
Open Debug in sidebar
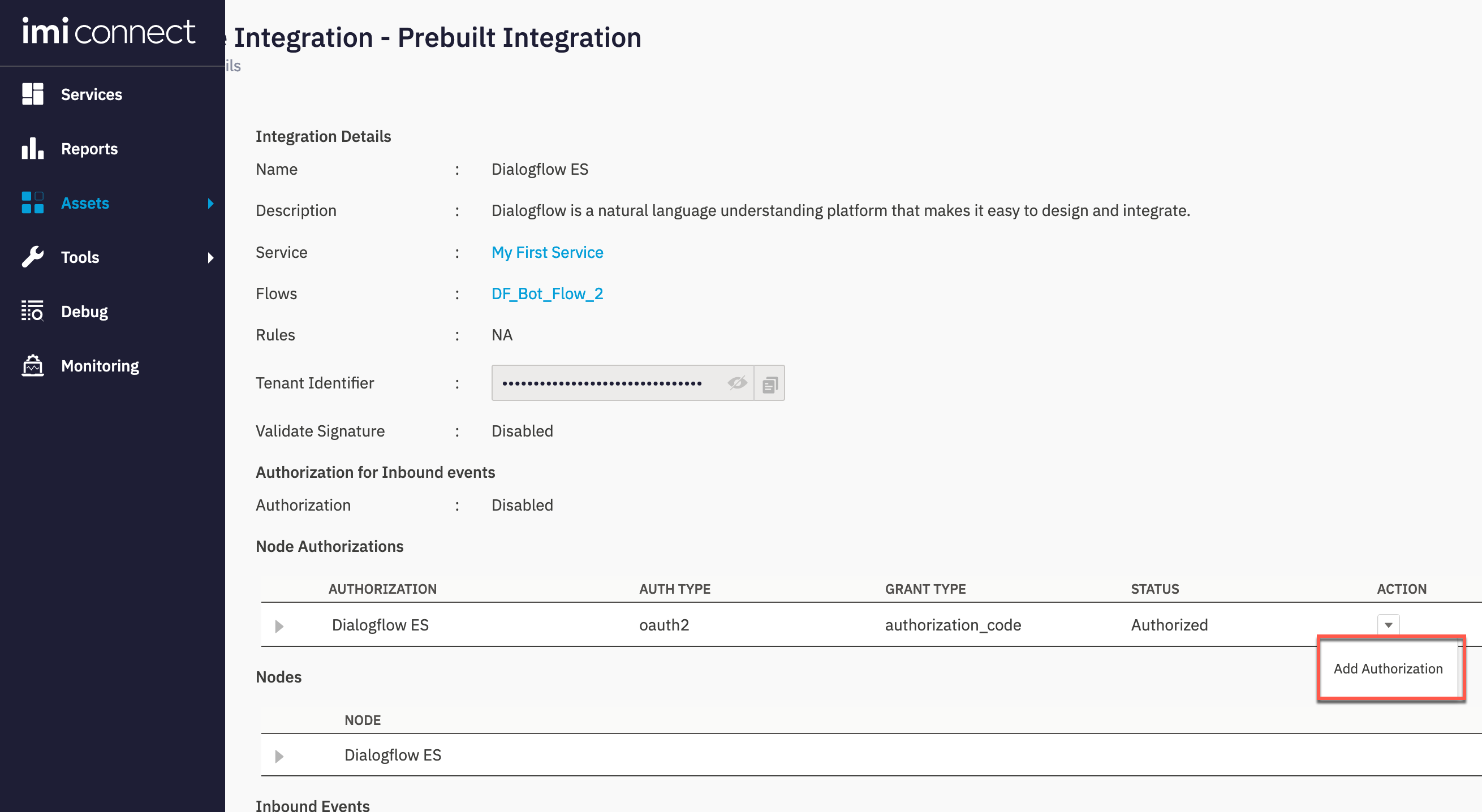[x=85, y=311]
